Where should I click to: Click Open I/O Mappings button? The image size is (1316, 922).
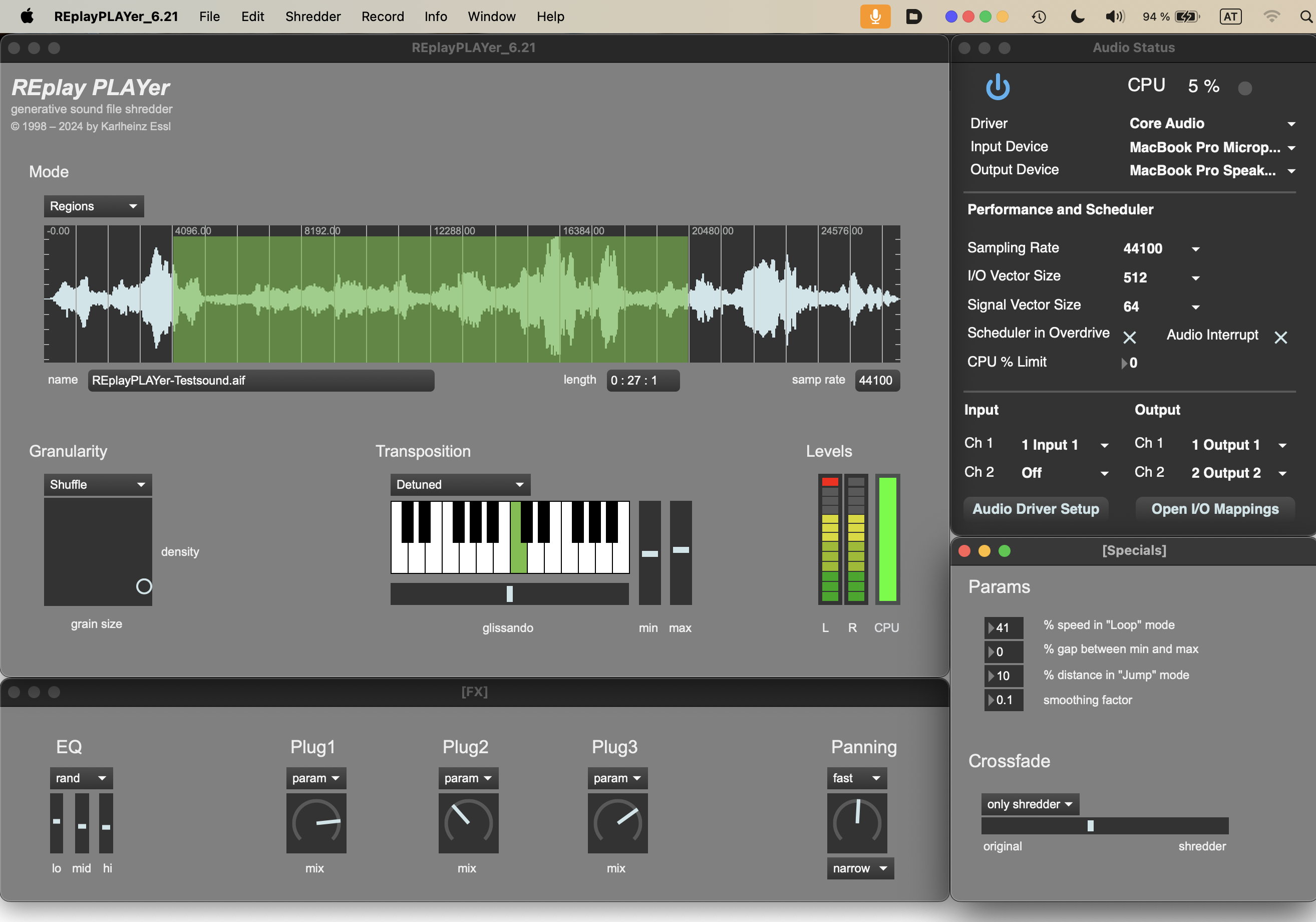pos(1214,509)
